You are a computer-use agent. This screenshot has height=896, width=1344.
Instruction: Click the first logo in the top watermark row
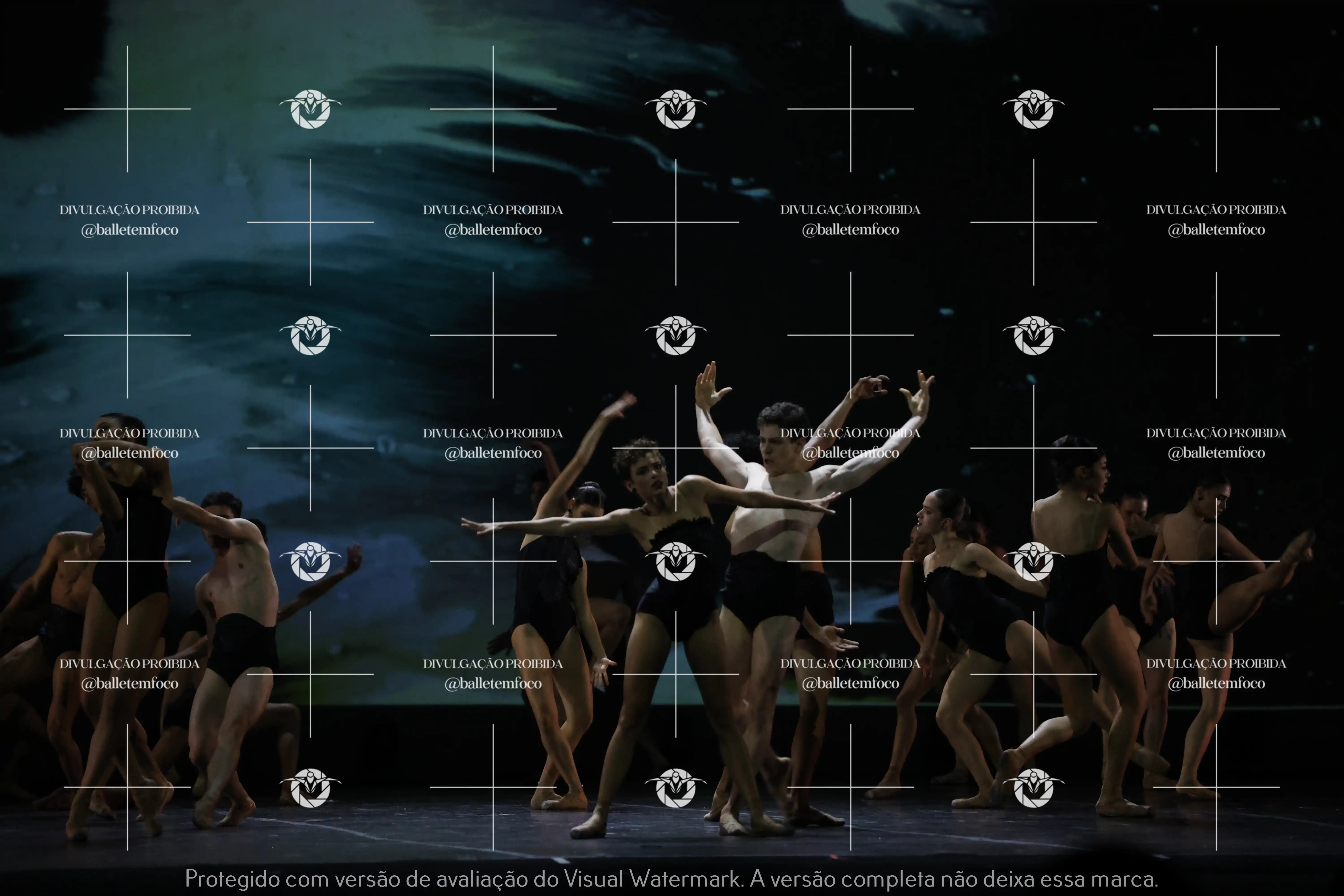click(310, 109)
